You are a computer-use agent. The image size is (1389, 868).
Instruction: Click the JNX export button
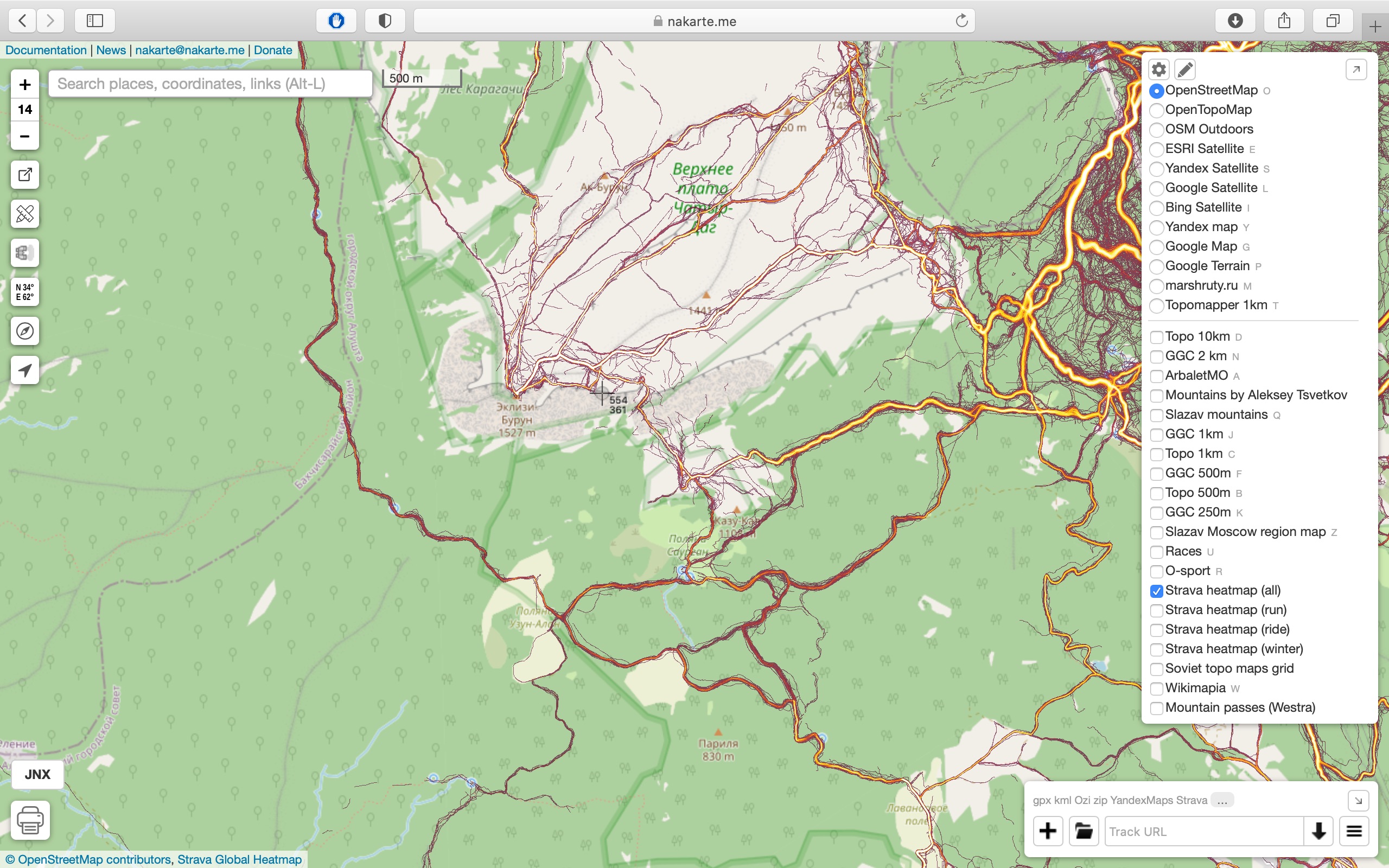coord(37,775)
